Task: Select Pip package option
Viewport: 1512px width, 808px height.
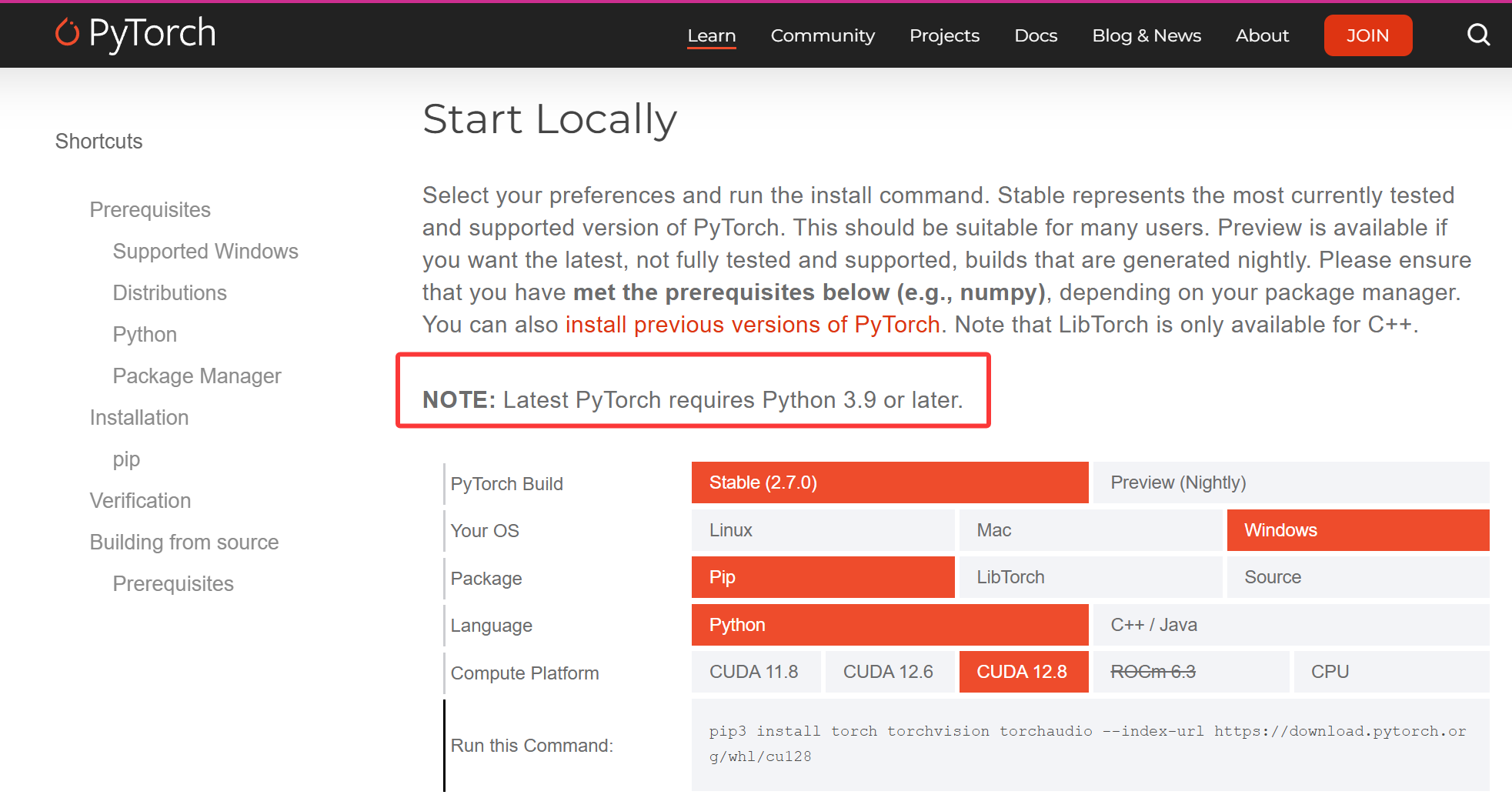Action: coord(823,577)
